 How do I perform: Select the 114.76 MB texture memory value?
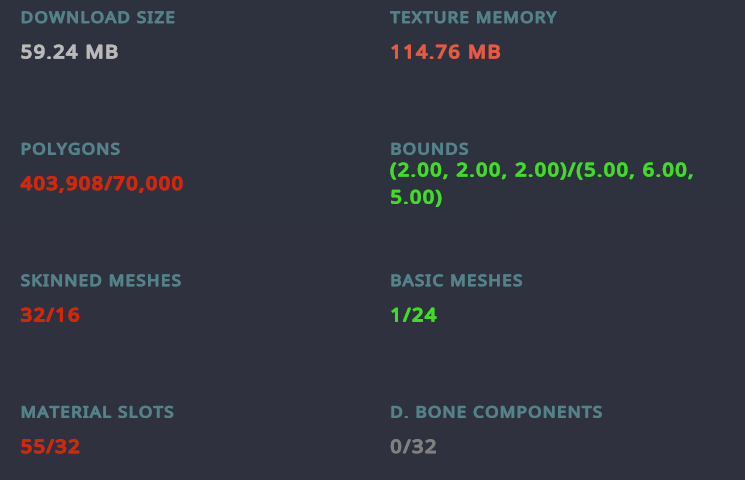[x=446, y=52]
